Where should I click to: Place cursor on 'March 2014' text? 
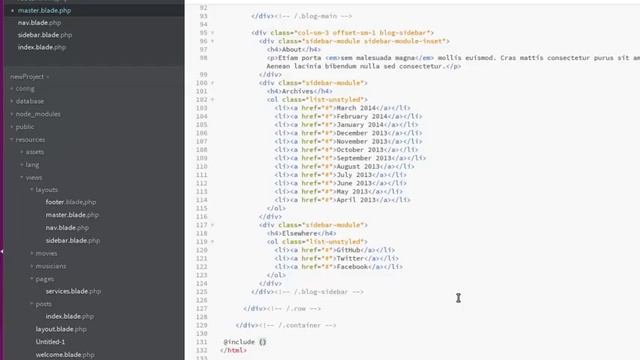pos(356,108)
